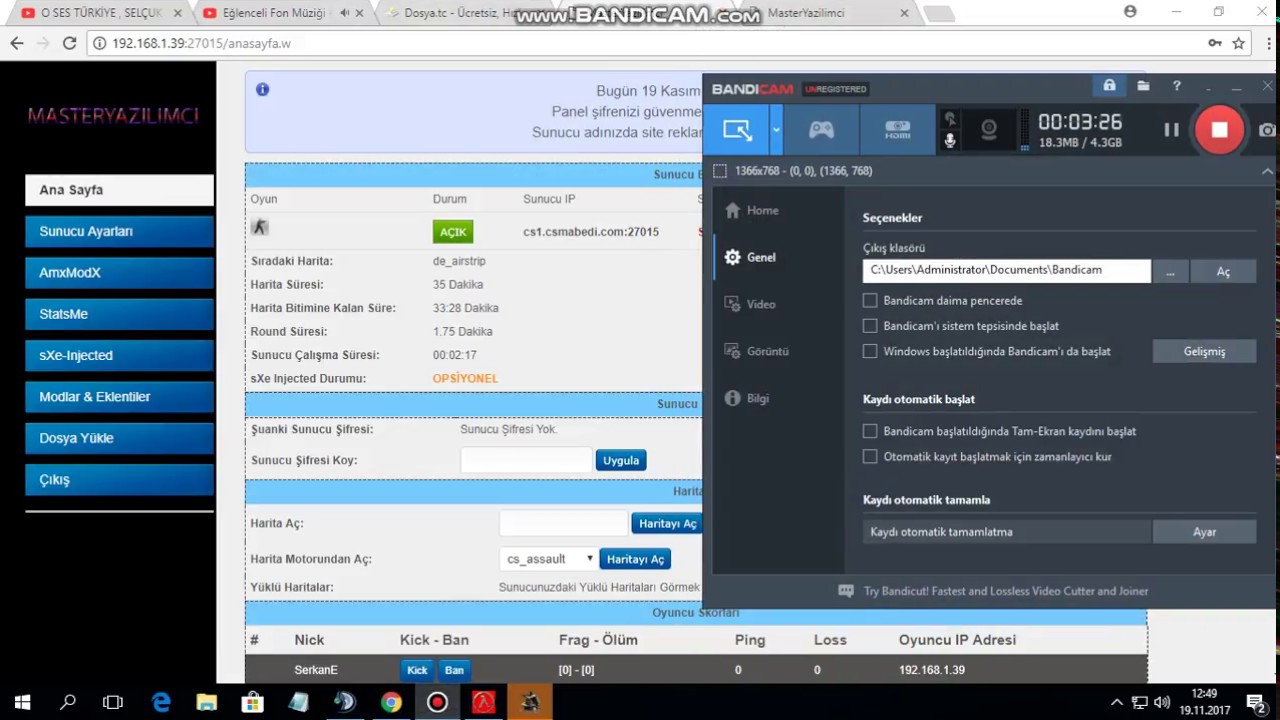Stop the recording with red button
This screenshot has width=1280, height=720.
[x=1219, y=130]
